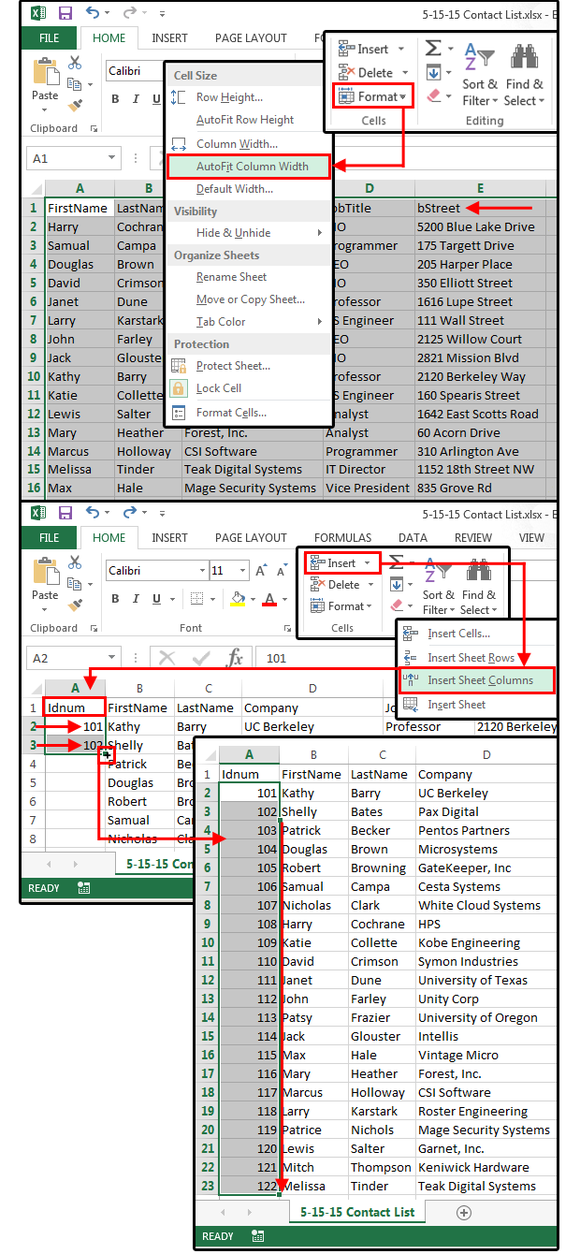580x1254 pixels.
Task: Toggle Italic in the bottom Excel window
Action: (x=137, y=600)
